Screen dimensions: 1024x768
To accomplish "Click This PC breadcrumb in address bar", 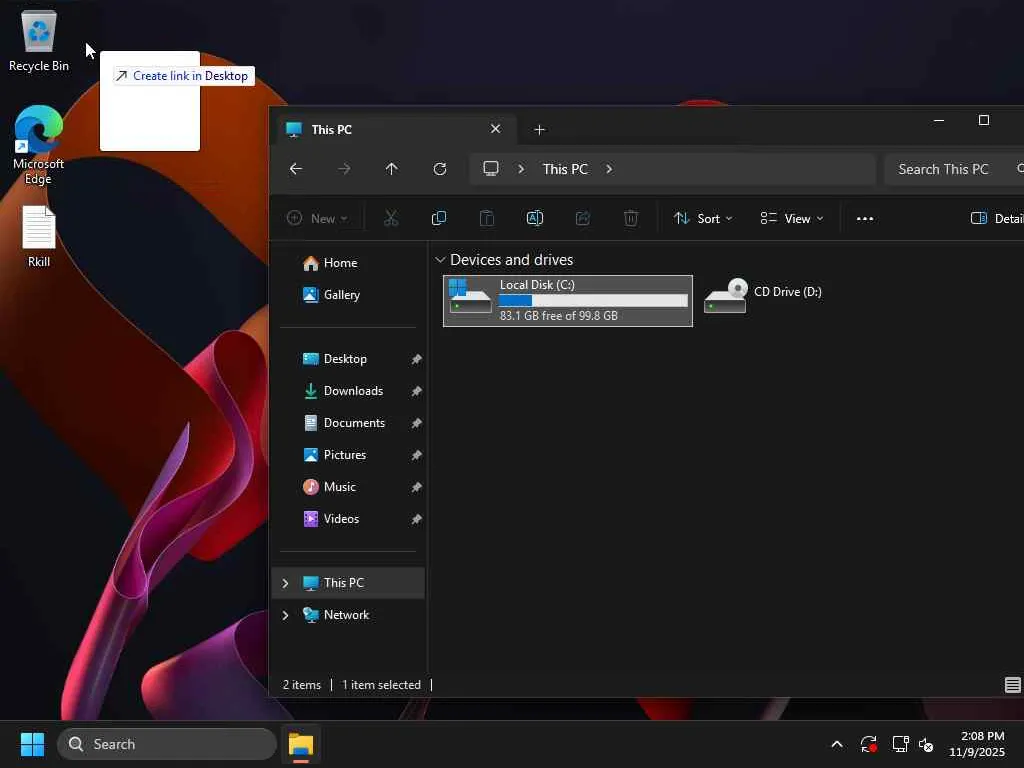I will point(566,169).
